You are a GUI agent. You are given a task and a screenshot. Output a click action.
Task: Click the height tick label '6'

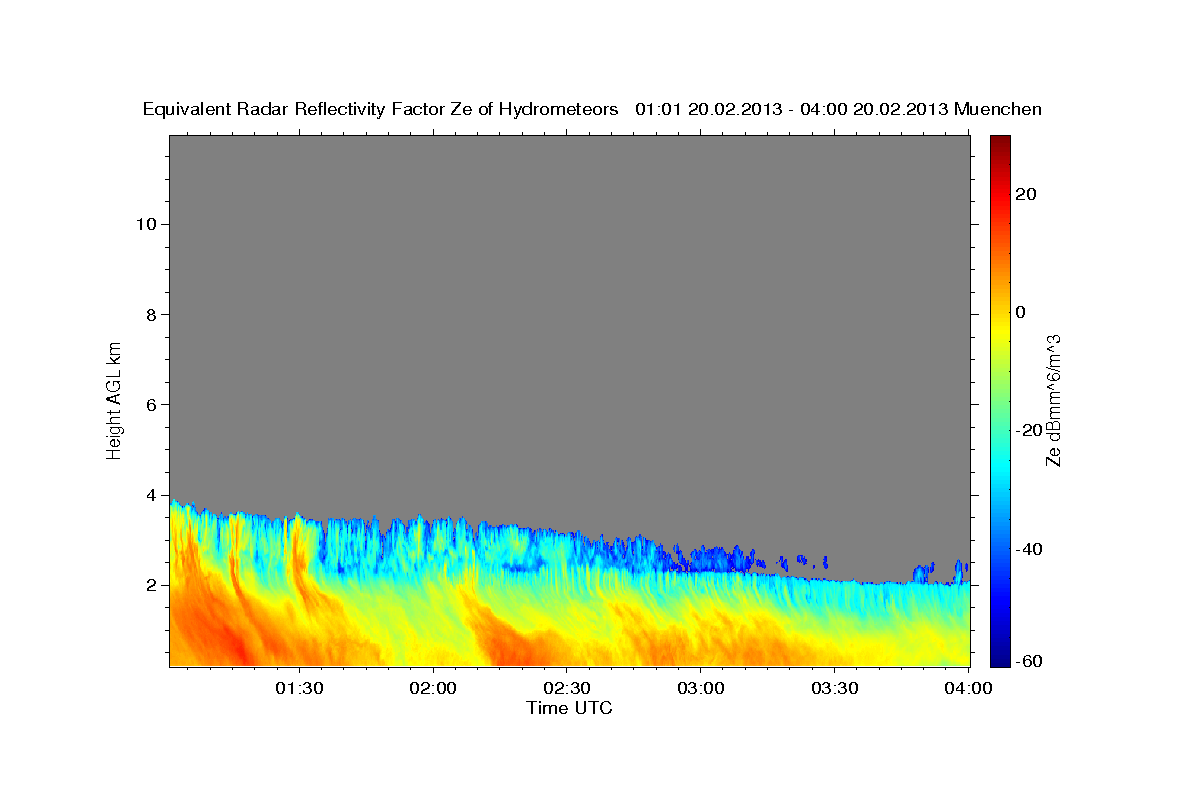[x=150, y=405]
